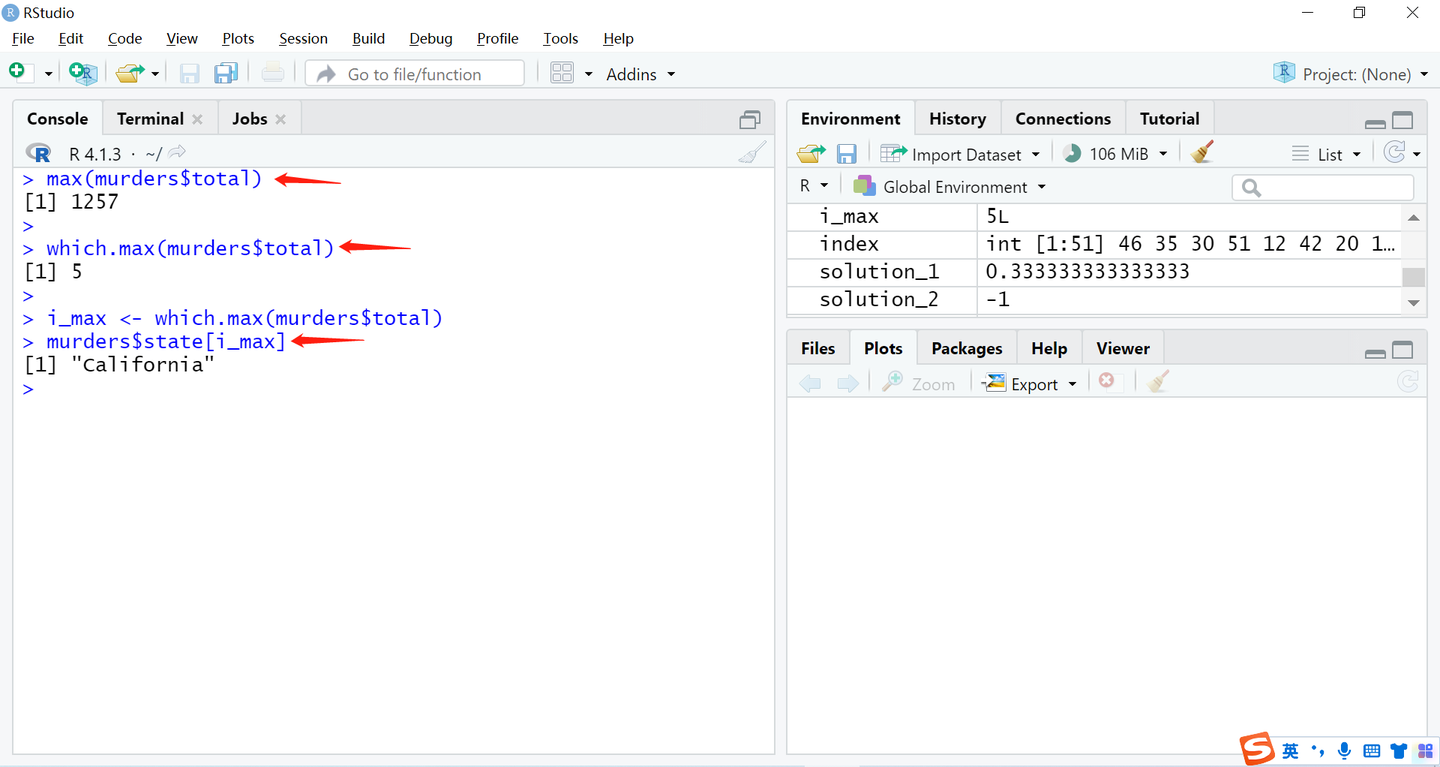Open the List view mode dropdown

[1326, 154]
